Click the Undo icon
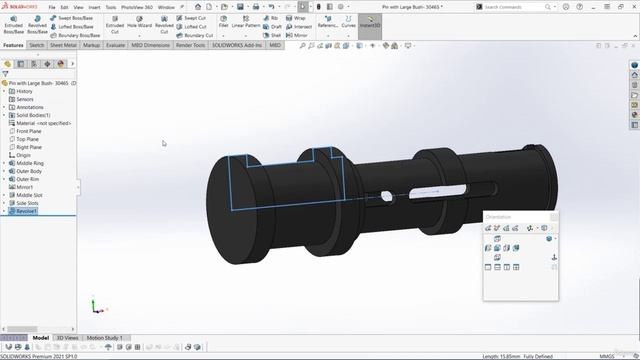The width and height of the screenshot is (640, 360). [271, 7]
